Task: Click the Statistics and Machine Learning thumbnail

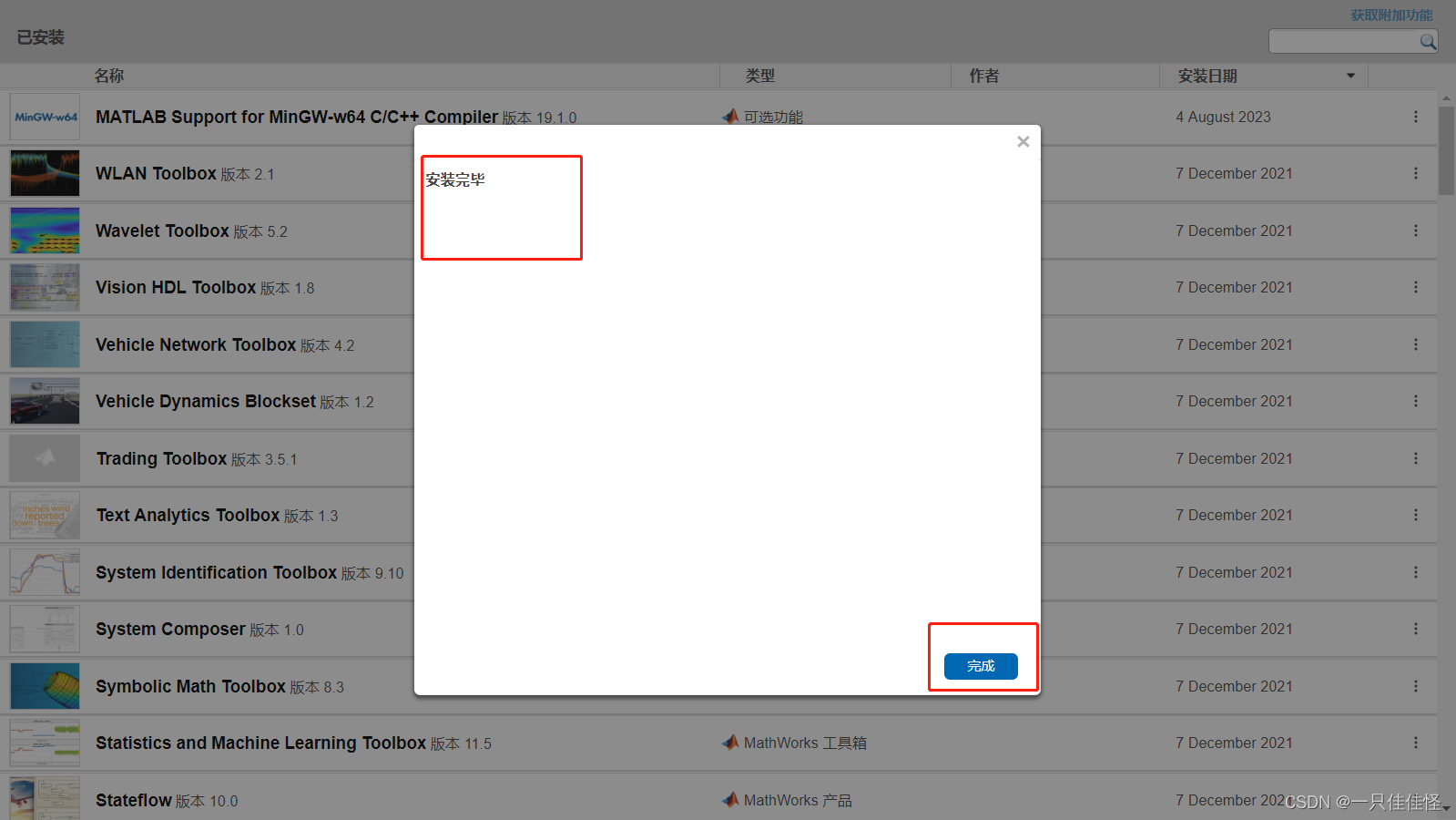Action: 45,743
